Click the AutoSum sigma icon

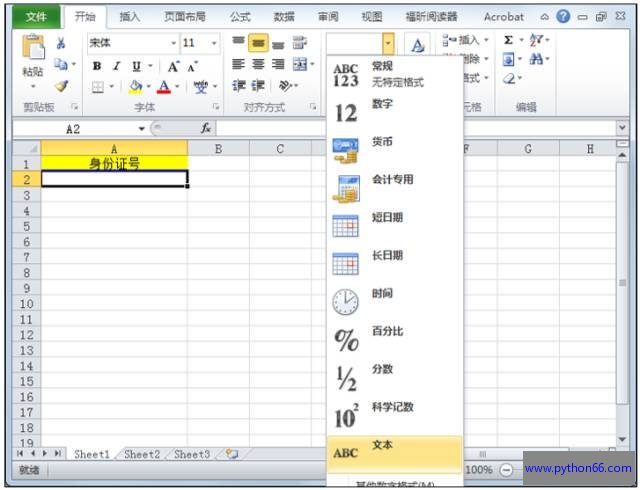pyautogui.click(x=508, y=40)
